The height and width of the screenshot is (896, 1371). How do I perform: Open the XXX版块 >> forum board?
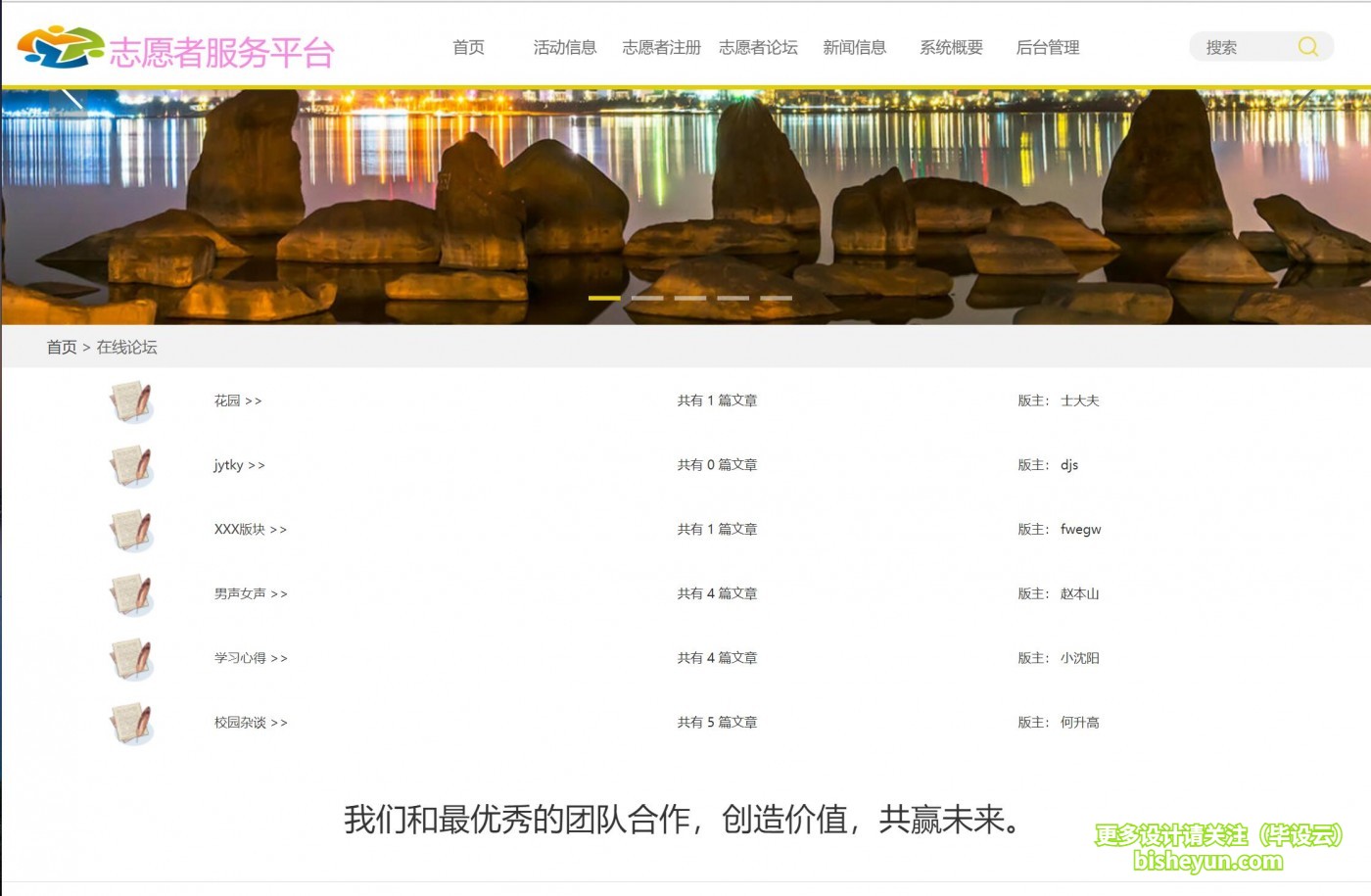pyautogui.click(x=251, y=530)
